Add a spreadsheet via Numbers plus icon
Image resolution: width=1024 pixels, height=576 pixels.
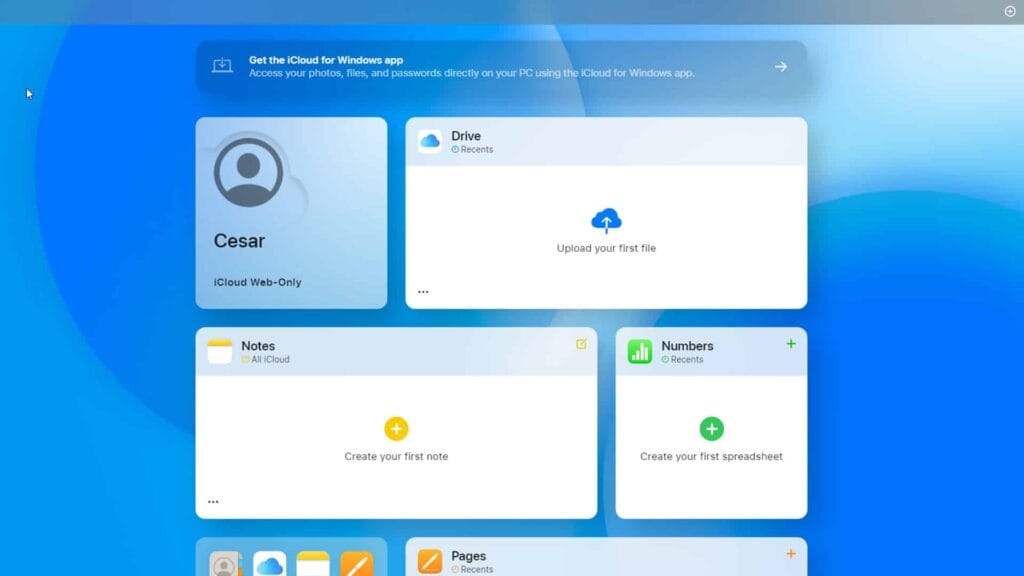point(791,344)
